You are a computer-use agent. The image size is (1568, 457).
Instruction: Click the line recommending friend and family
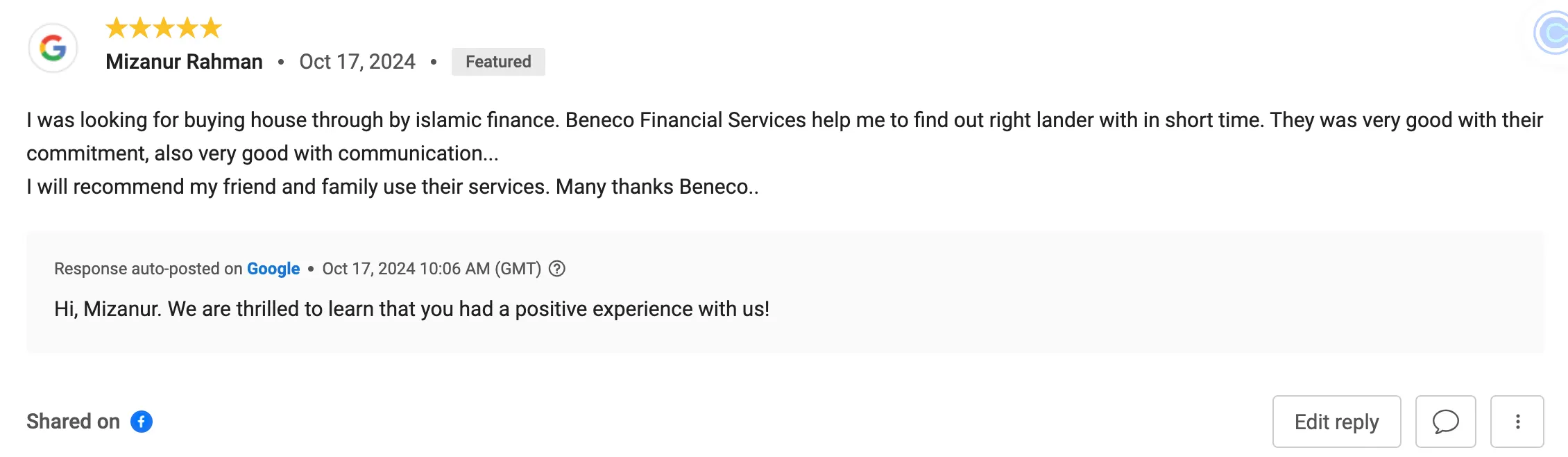[x=393, y=187]
